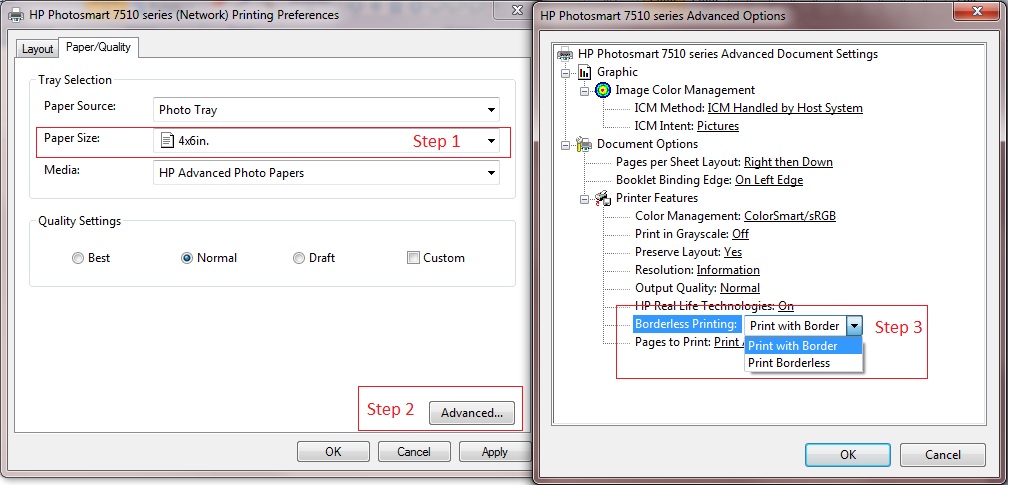This screenshot has height=486, width=1009.
Task: Select the Printer Features tree label
Action: point(656,198)
